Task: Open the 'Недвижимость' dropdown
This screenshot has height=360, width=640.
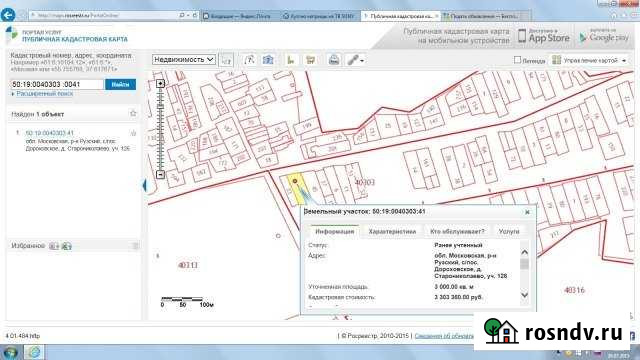Action: coord(184,60)
